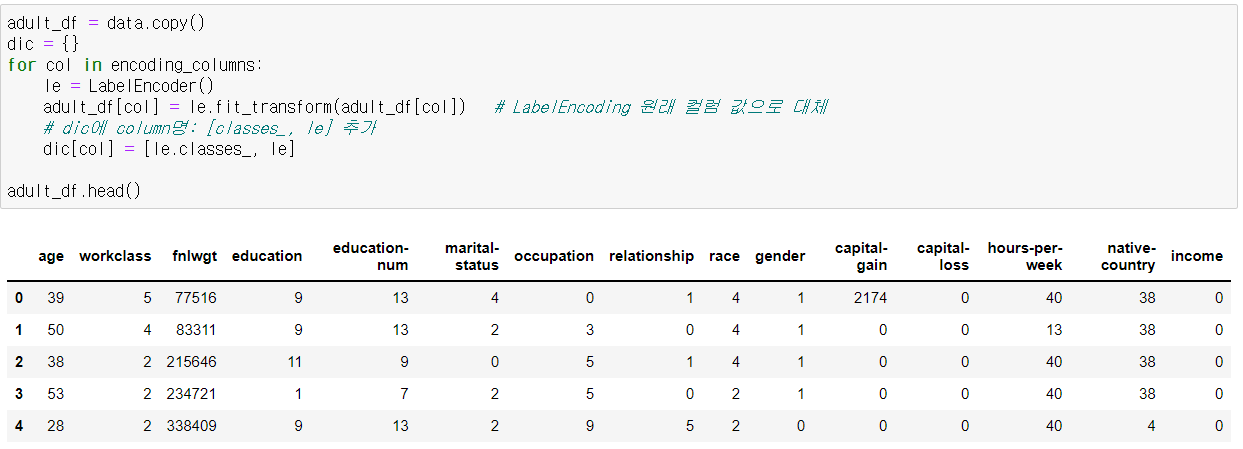Screen dimensions: 1243x449
Task: Click the 'capital-loss' column header
Action: tap(943, 256)
